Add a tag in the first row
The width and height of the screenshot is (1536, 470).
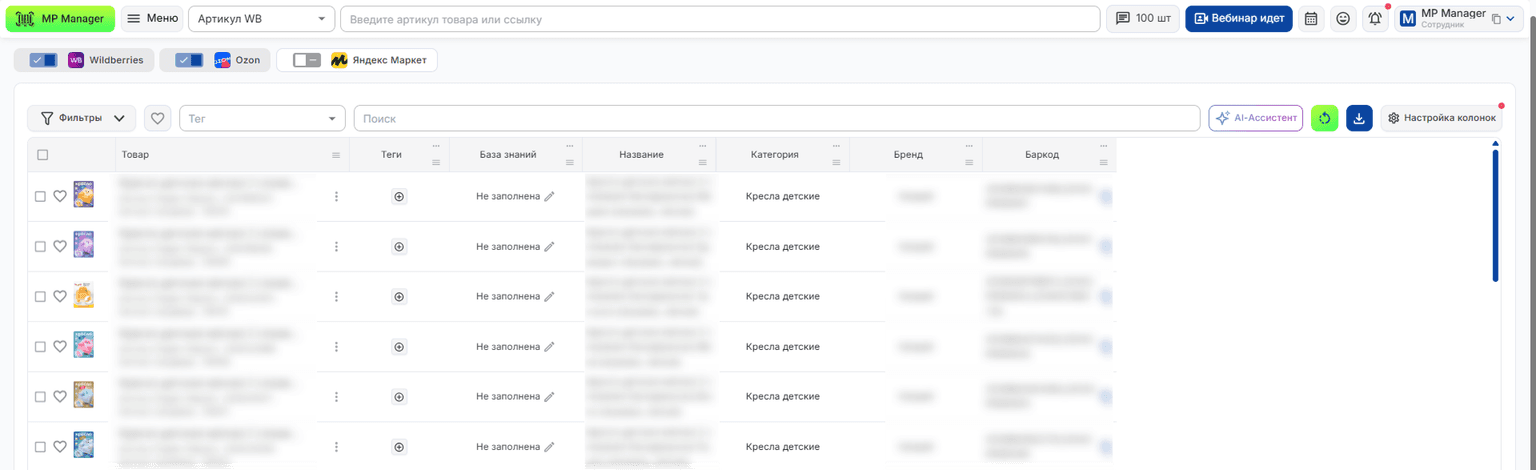click(x=399, y=197)
